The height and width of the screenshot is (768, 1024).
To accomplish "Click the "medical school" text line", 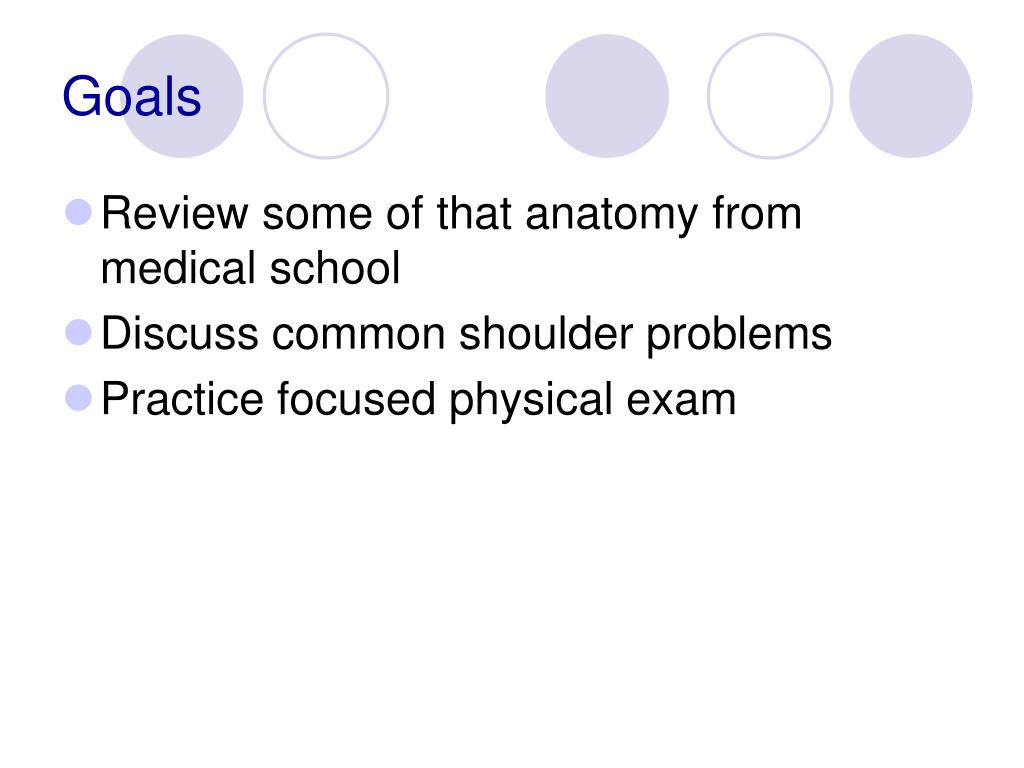I will [250, 268].
